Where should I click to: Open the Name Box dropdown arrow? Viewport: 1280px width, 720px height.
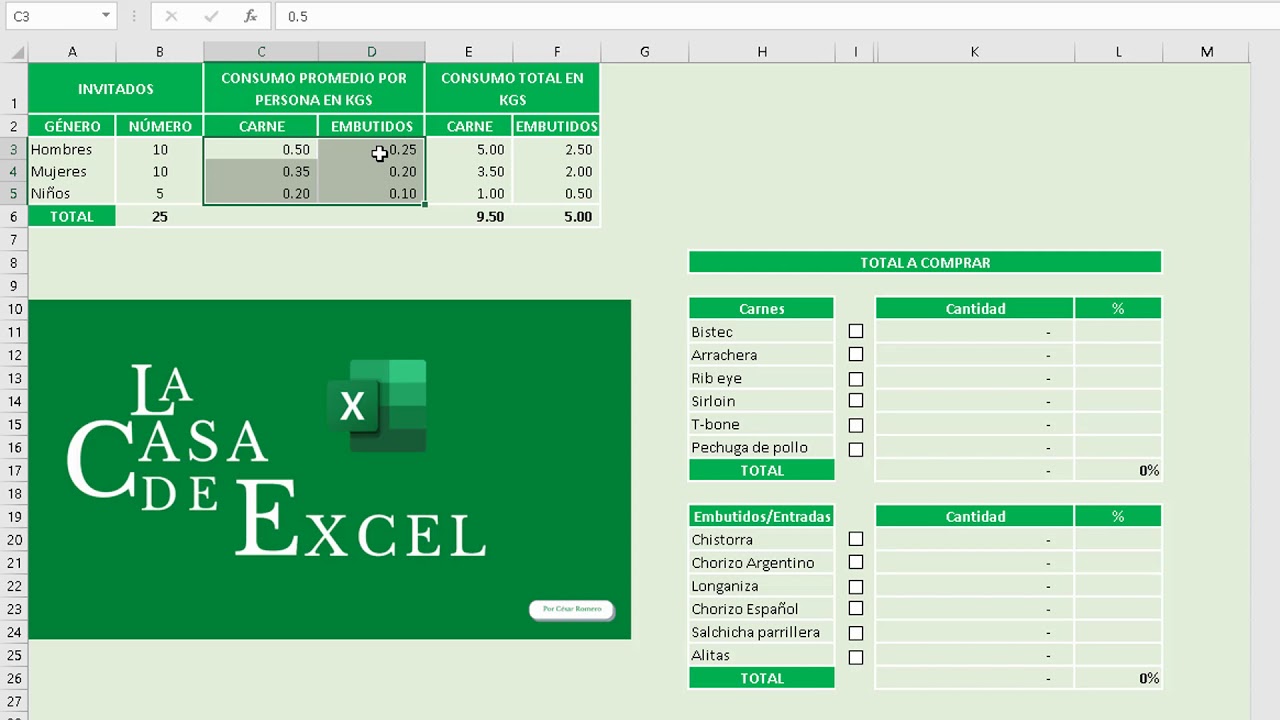click(105, 16)
